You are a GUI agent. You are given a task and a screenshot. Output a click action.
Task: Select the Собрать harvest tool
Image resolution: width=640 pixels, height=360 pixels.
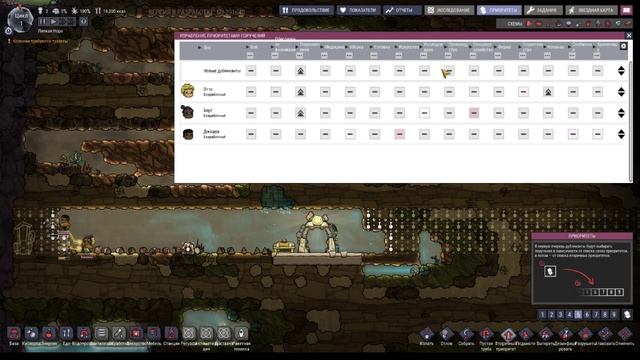tap(466, 334)
